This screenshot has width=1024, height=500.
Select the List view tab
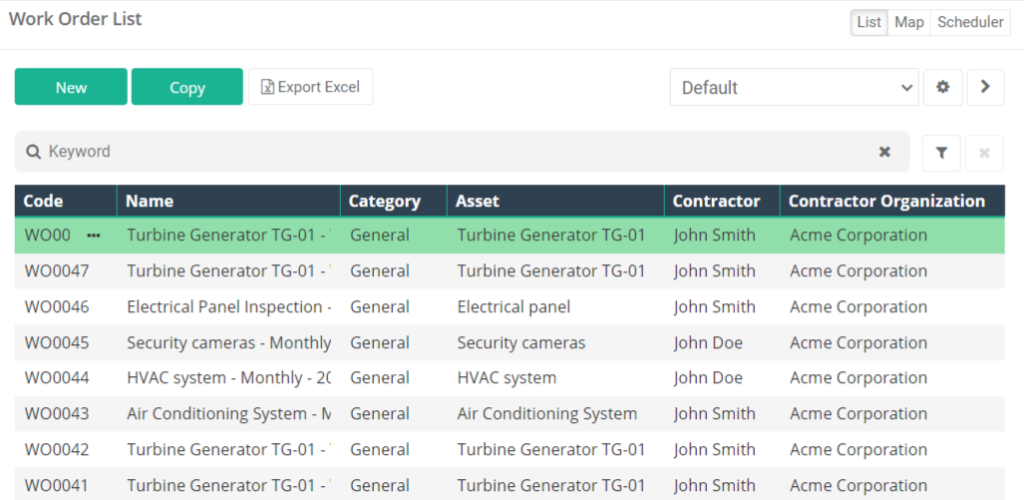[869, 22]
